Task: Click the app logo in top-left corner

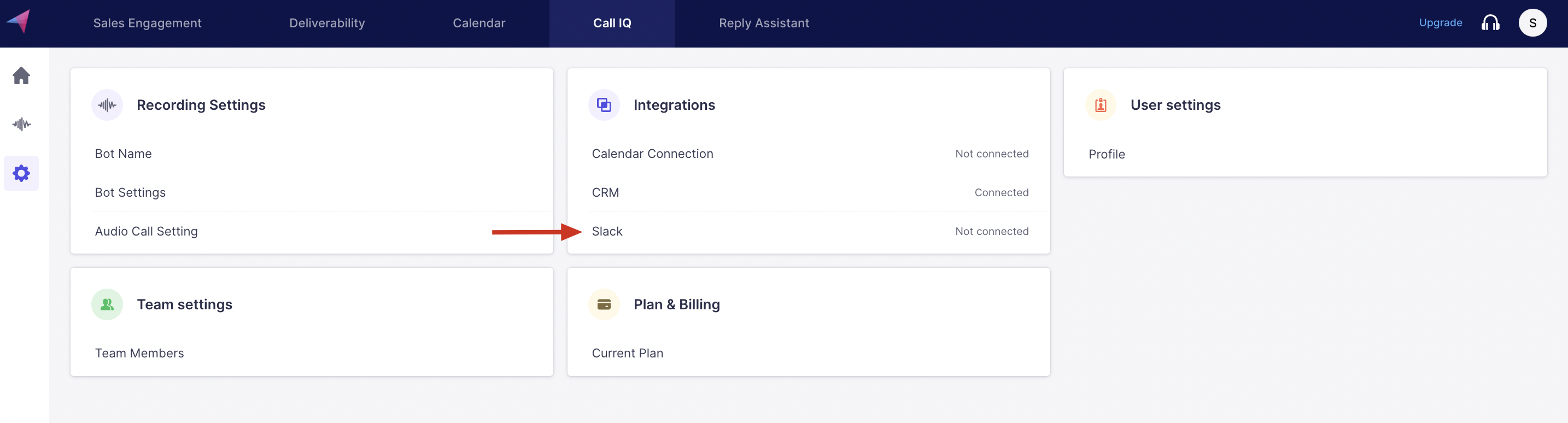Action: tap(19, 22)
